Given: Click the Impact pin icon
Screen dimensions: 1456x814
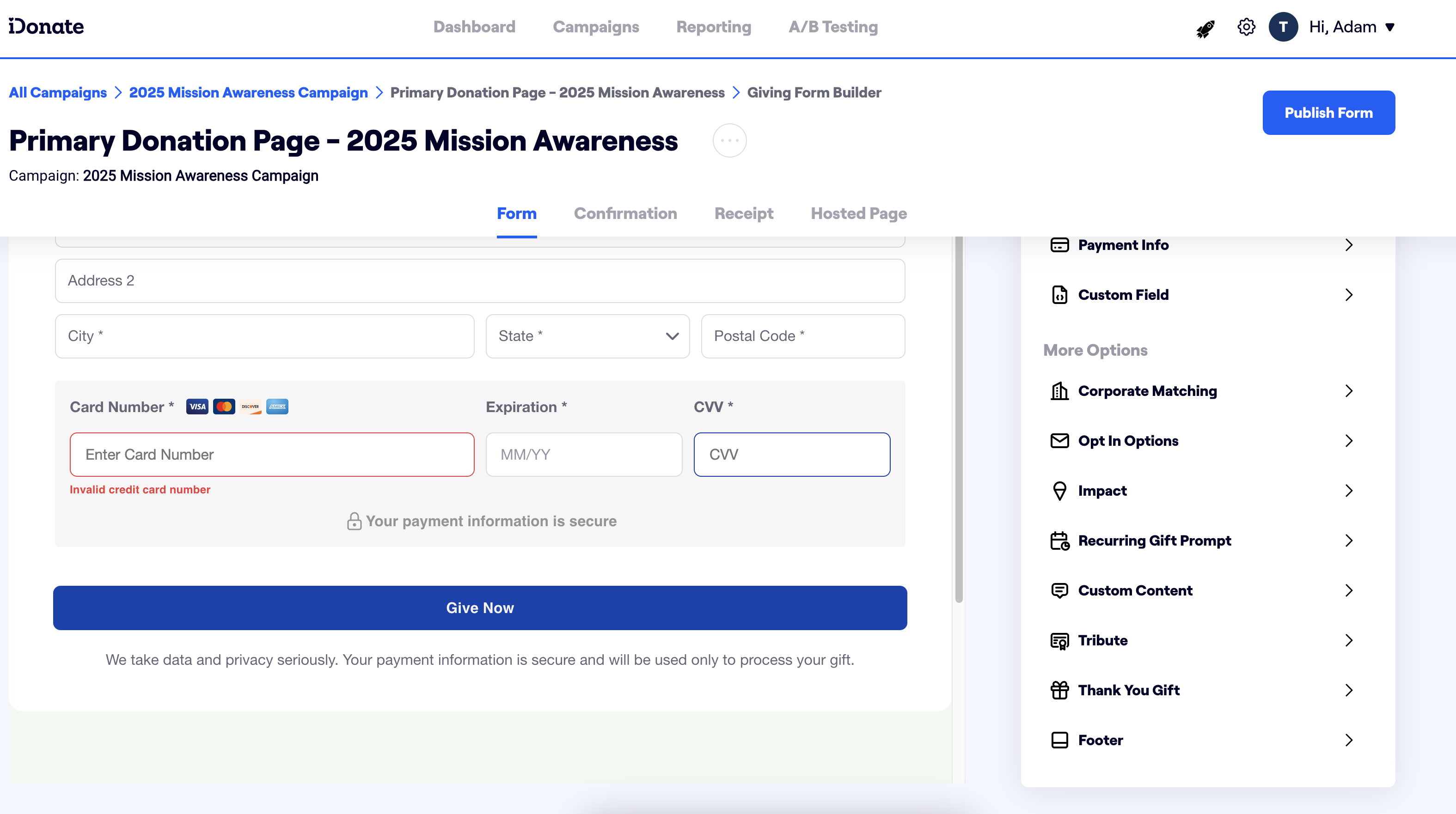Looking at the screenshot, I should click(x=1059, y=491).
